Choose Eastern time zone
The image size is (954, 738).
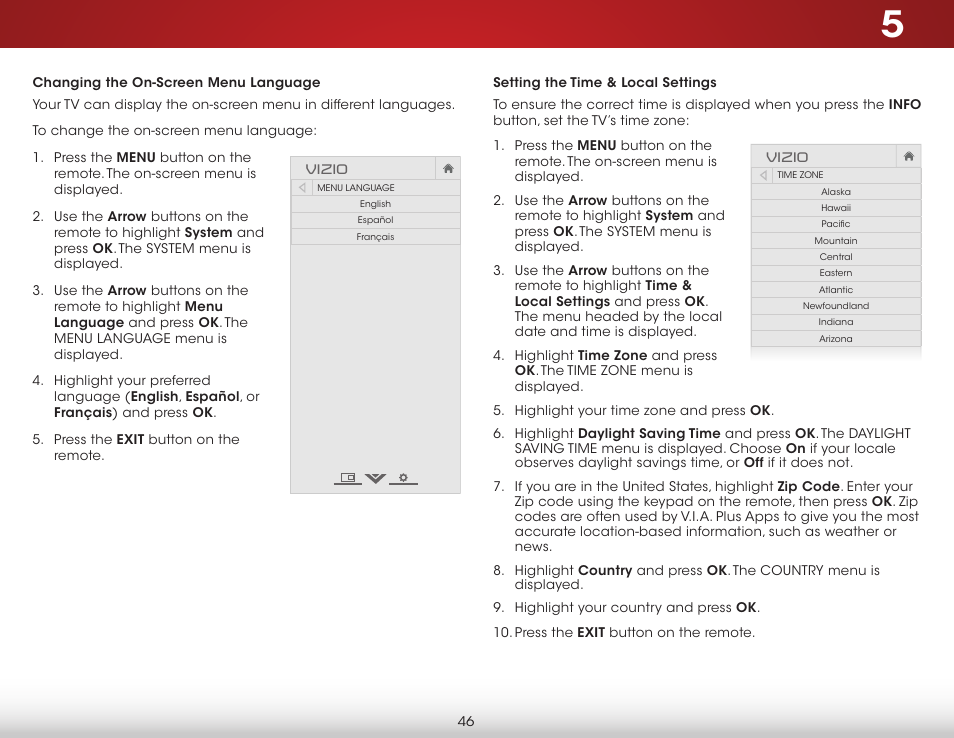coord(836,273)
